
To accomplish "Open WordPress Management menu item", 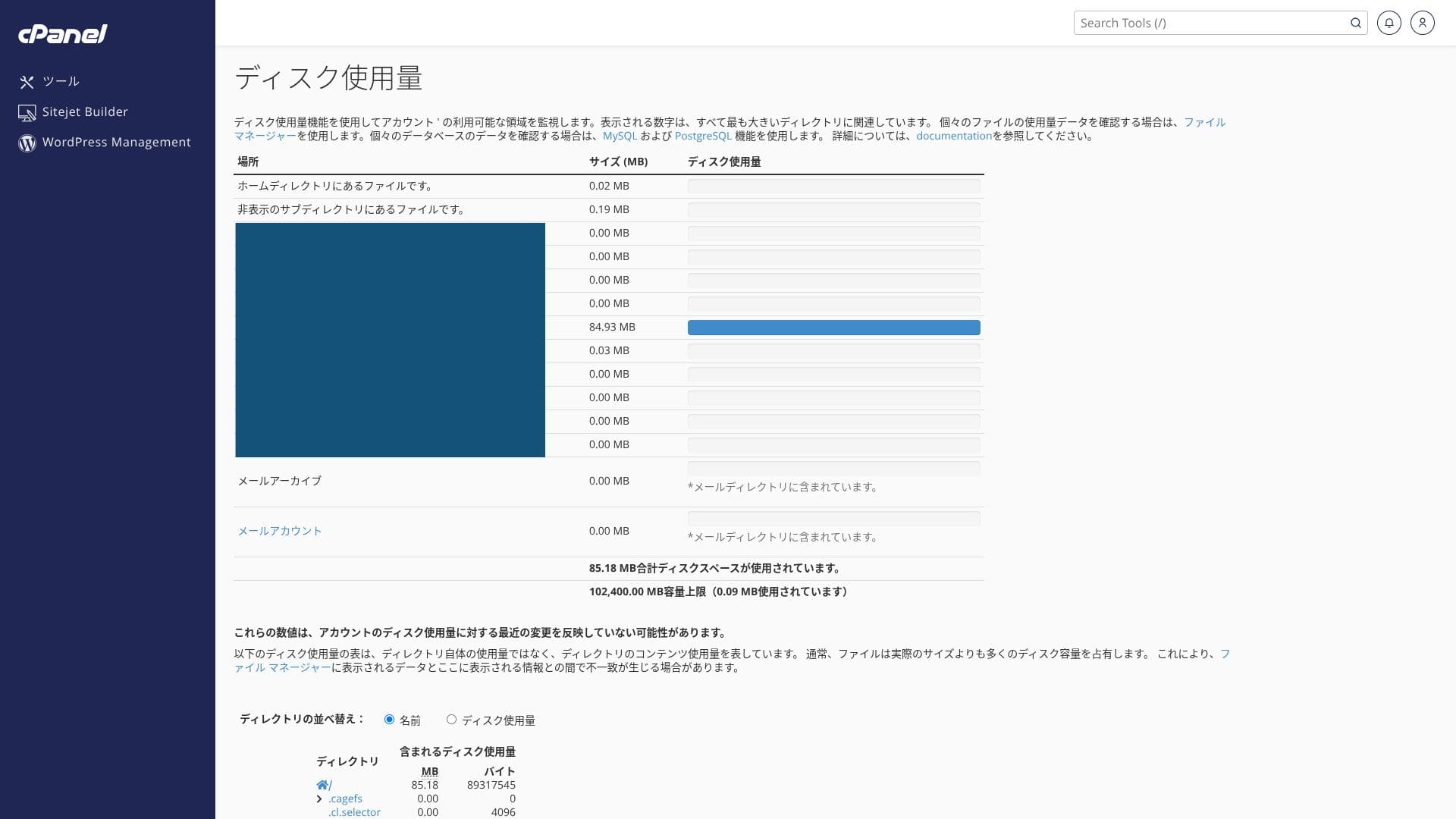I will [116, 143].
